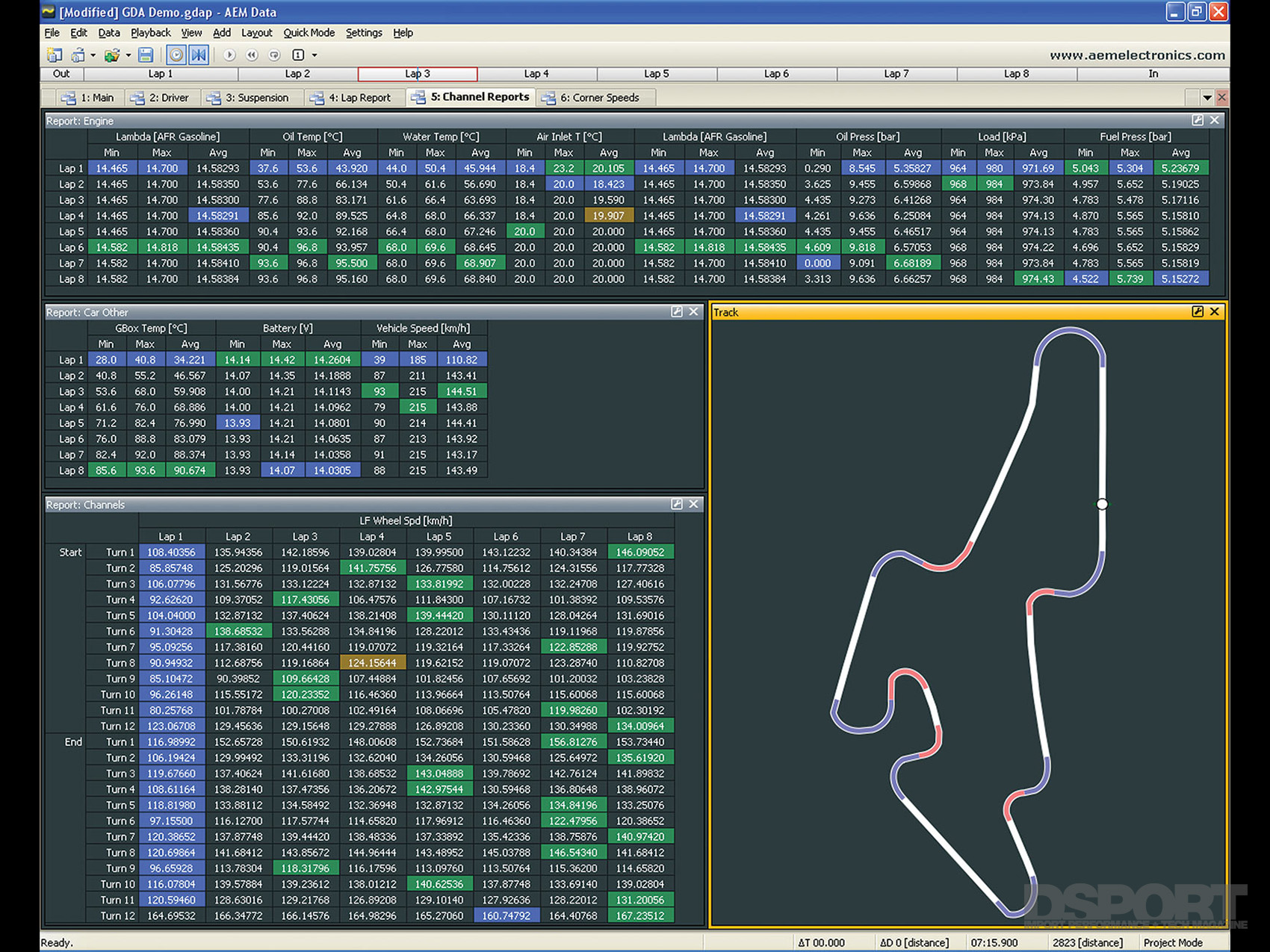Open properties wrench of Engine report
This screenshot has height=952, width=1270.
tap(1198, 120)
